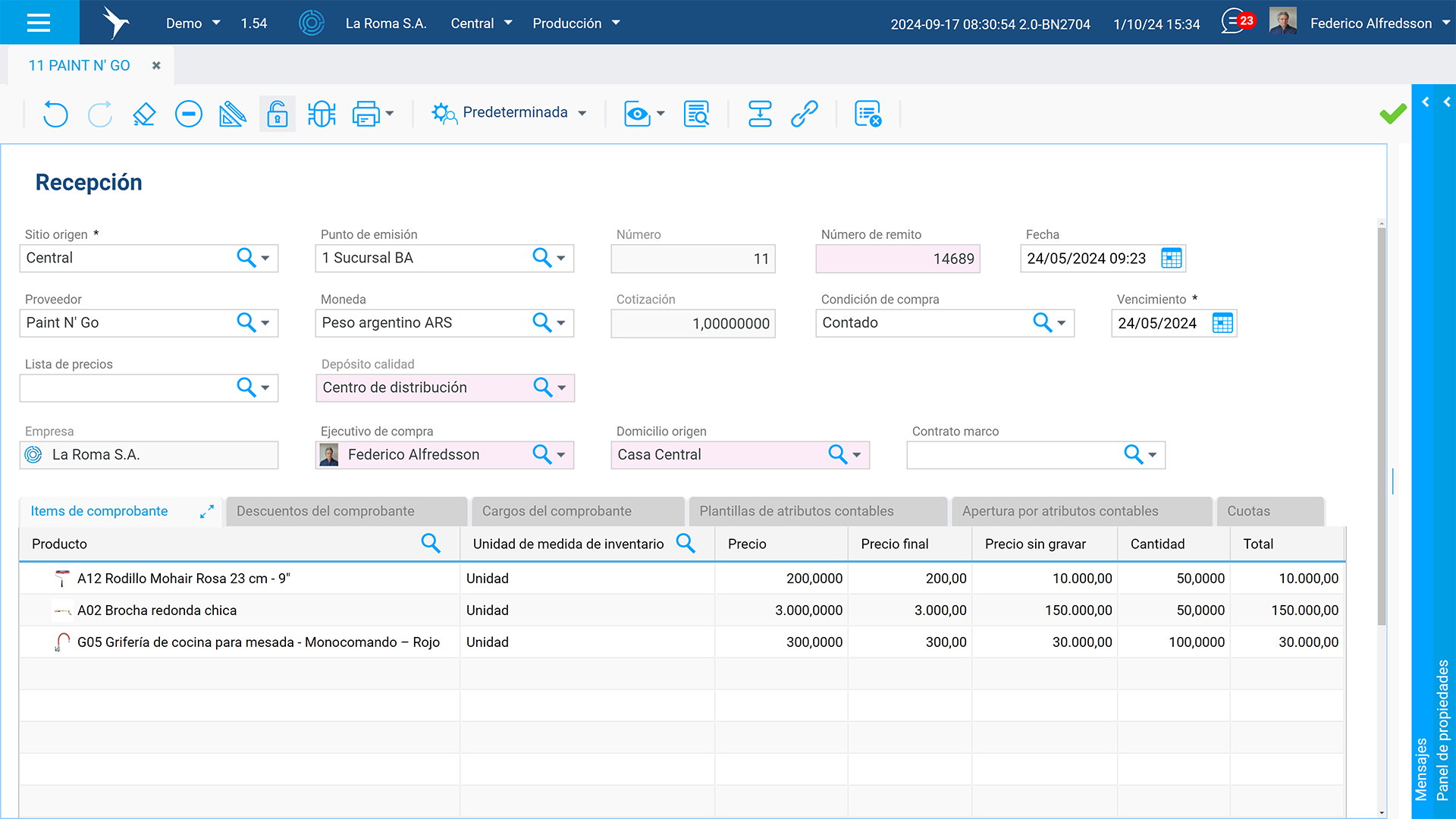Expand the Depósito calidad dropdown arrow
This screenshot has width=1456, height=819.
click(562, 388)
